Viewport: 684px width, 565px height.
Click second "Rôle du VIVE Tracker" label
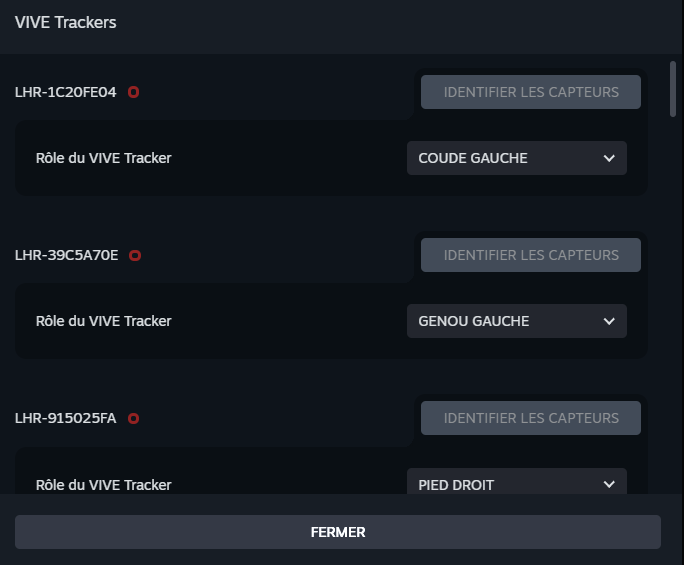(104, 321)
